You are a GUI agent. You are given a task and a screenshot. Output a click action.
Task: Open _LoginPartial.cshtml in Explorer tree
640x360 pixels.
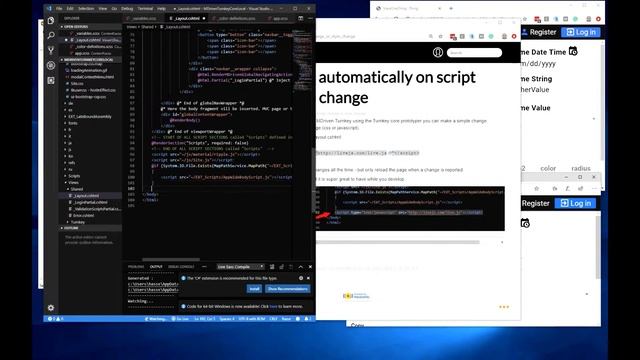pyautogui.click(x=90, y=202)
